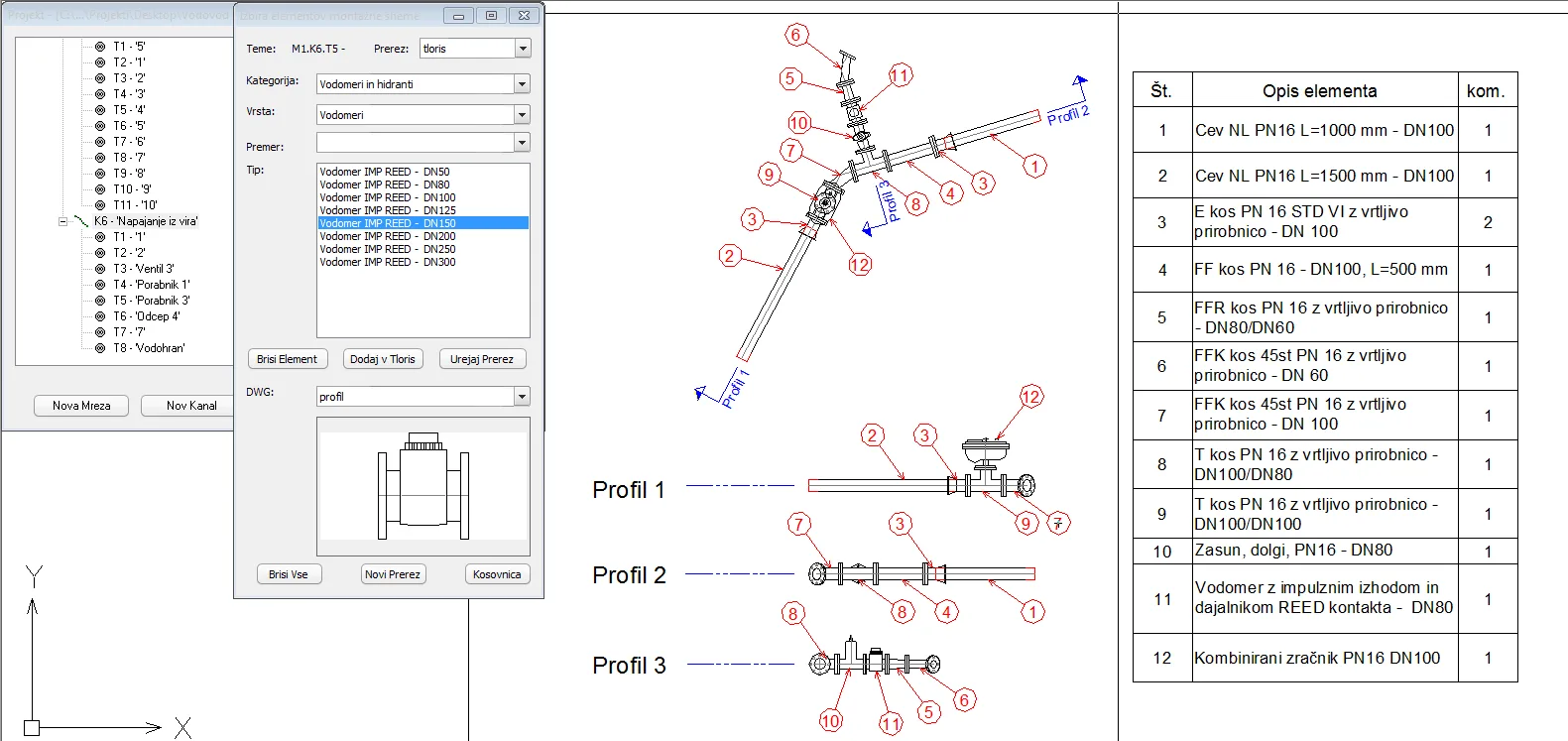Click the 'Nov Kanal' button
Image resolution: width=1568 pixels, height=741 pixels.
pos(190,406)
